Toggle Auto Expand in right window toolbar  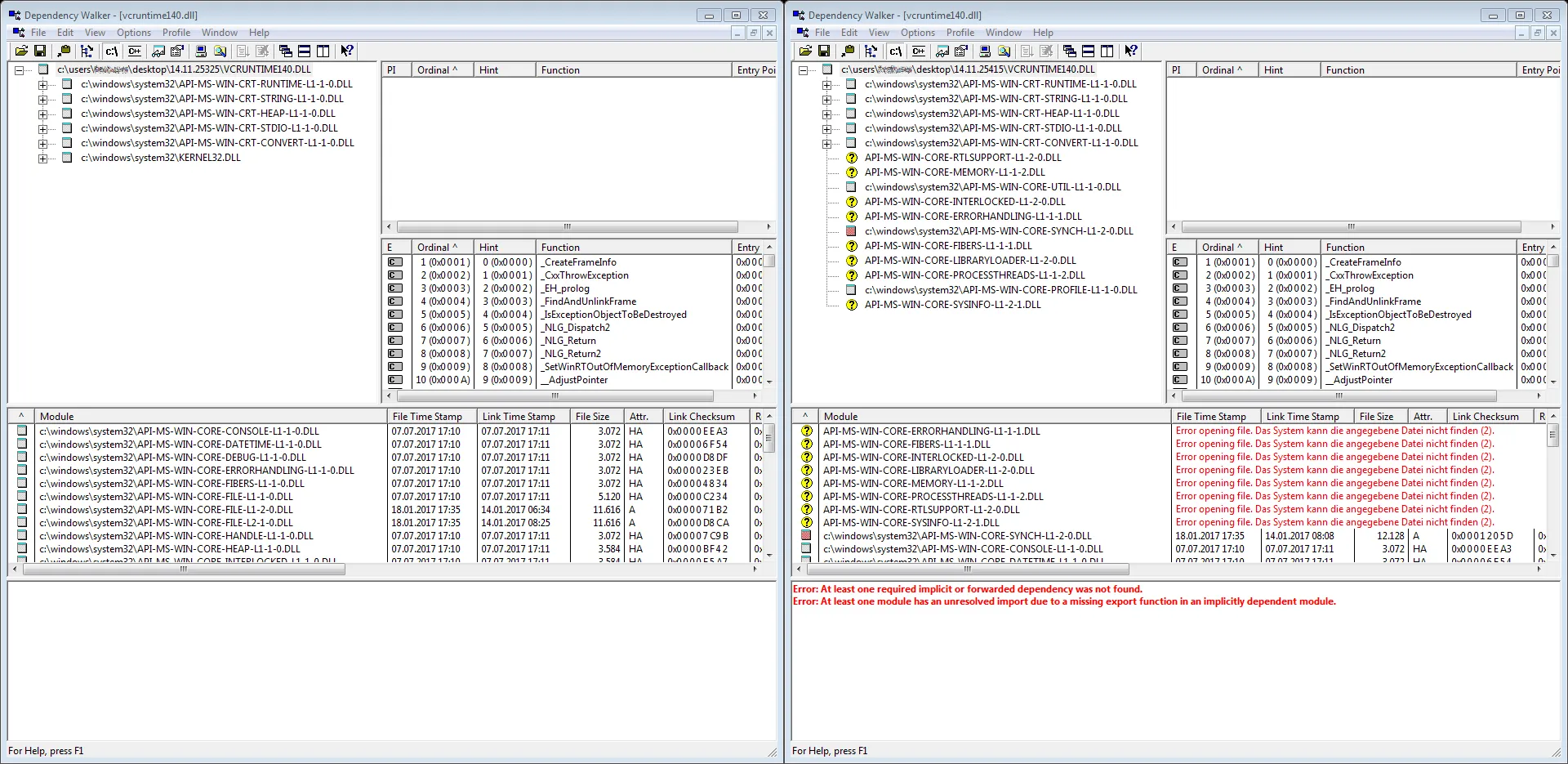pos(871,51)
